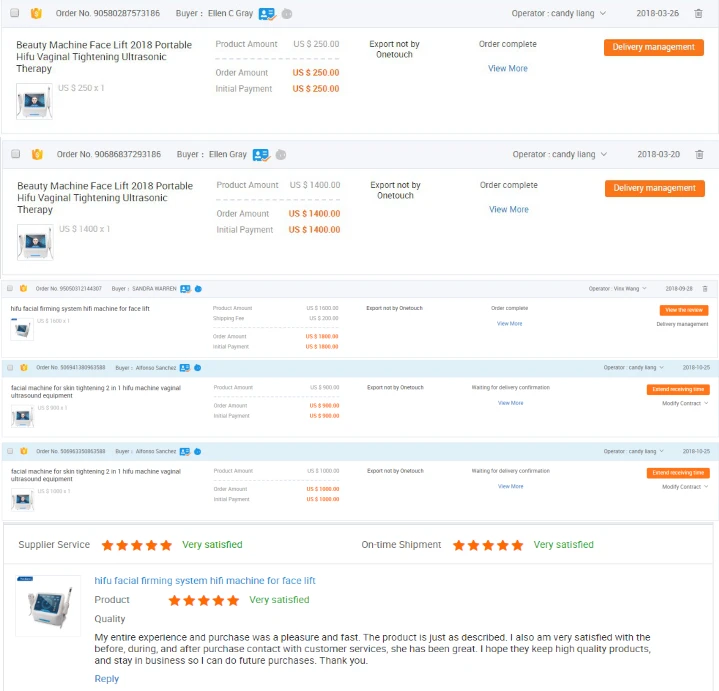Image resolution: width=719 pixels, height=691 pixels.
Task: Click View More on Ellen C Gray's order
Action: pos(508,68)
